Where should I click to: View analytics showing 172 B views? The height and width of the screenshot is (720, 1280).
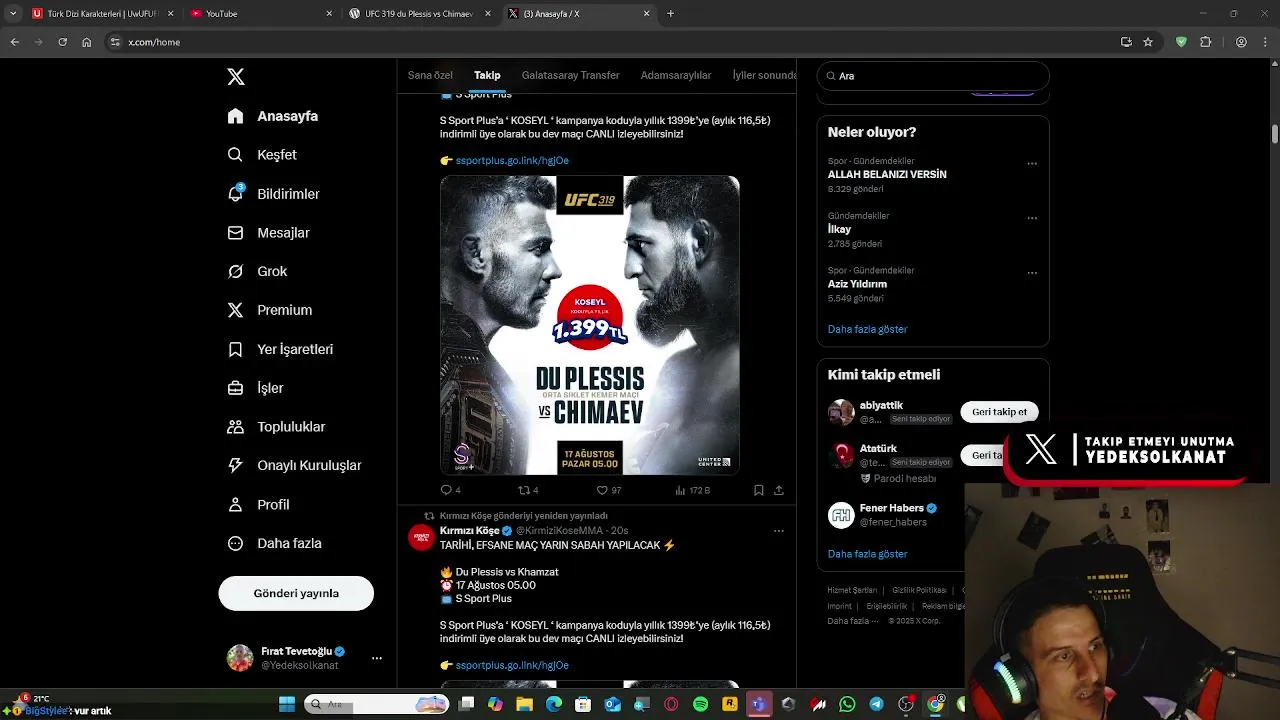coord(693,490)
